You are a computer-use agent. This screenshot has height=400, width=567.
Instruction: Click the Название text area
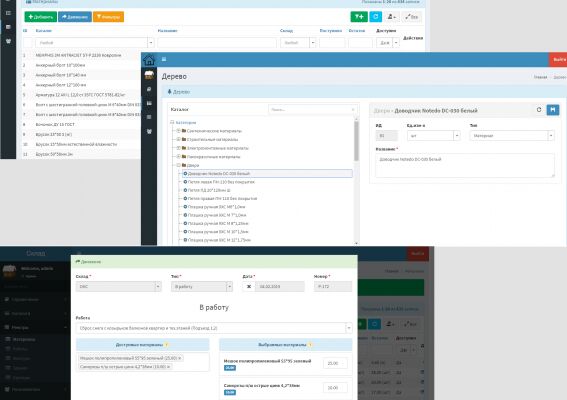coord(465,165)
